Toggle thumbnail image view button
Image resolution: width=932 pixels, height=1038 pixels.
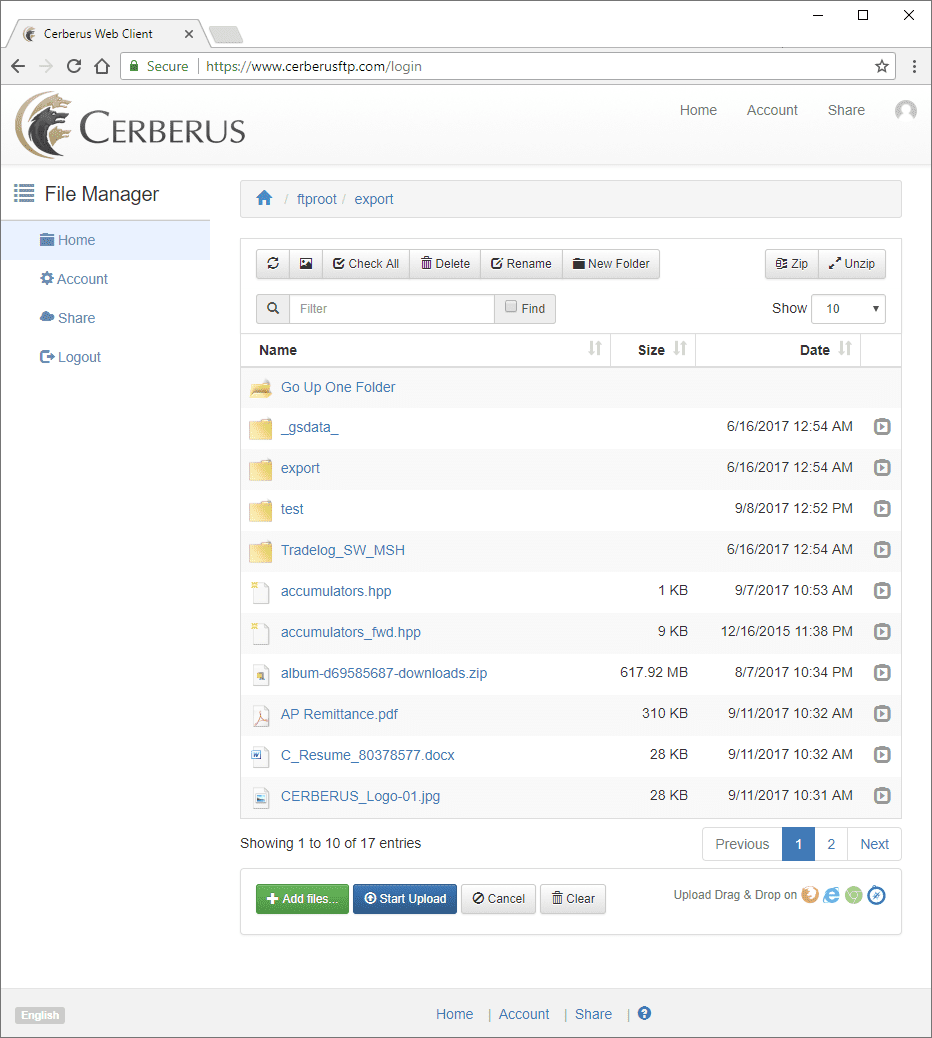(306, 263)
